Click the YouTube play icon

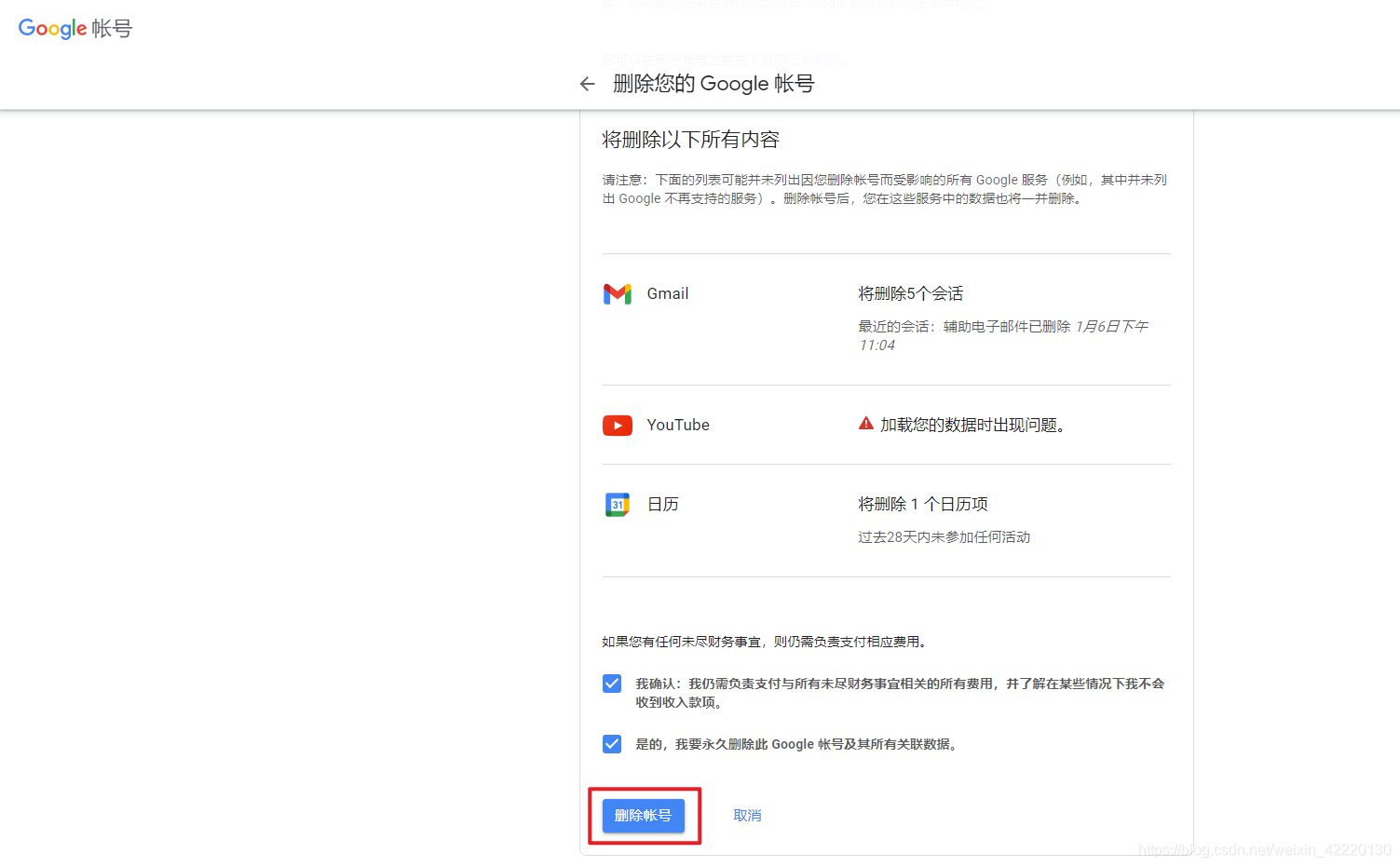pyautogui.click(x=618, y=426)
